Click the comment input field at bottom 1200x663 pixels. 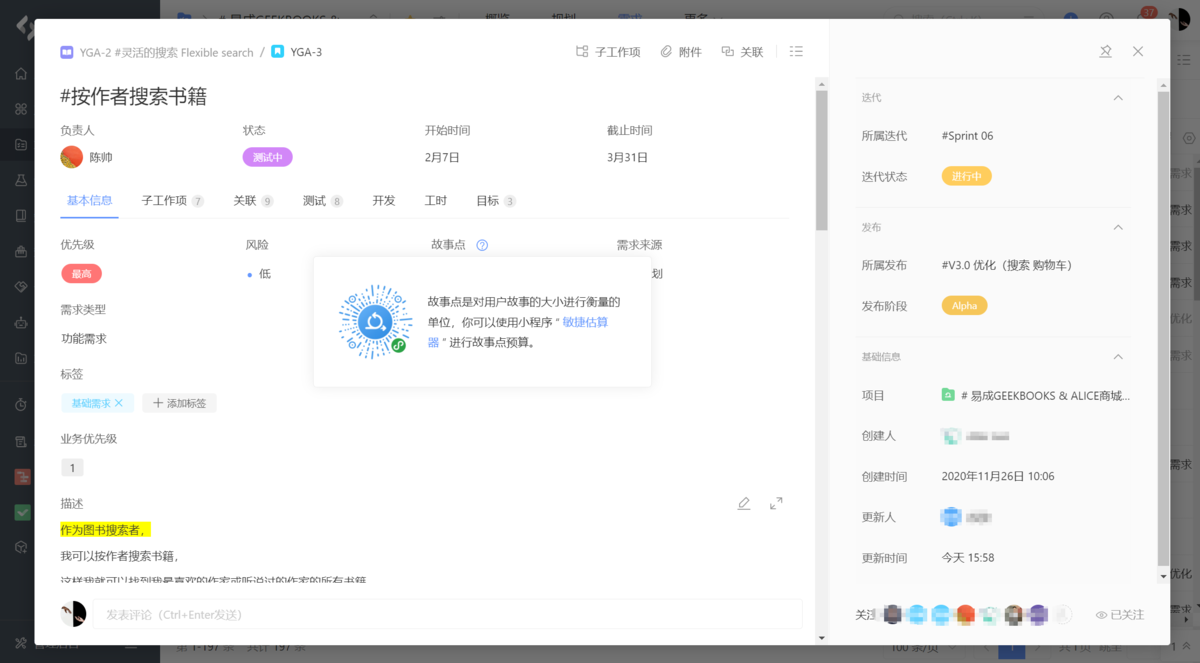[450, 613]
